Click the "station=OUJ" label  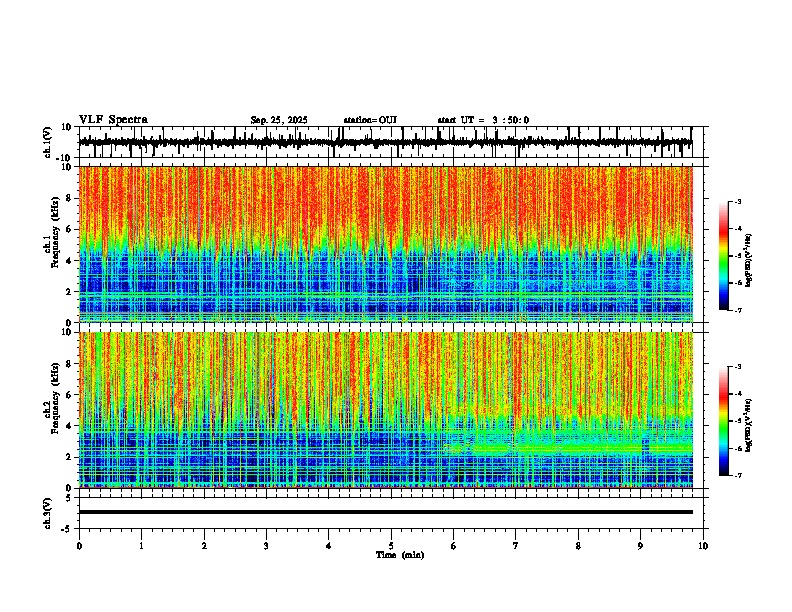tap(370, 120)
